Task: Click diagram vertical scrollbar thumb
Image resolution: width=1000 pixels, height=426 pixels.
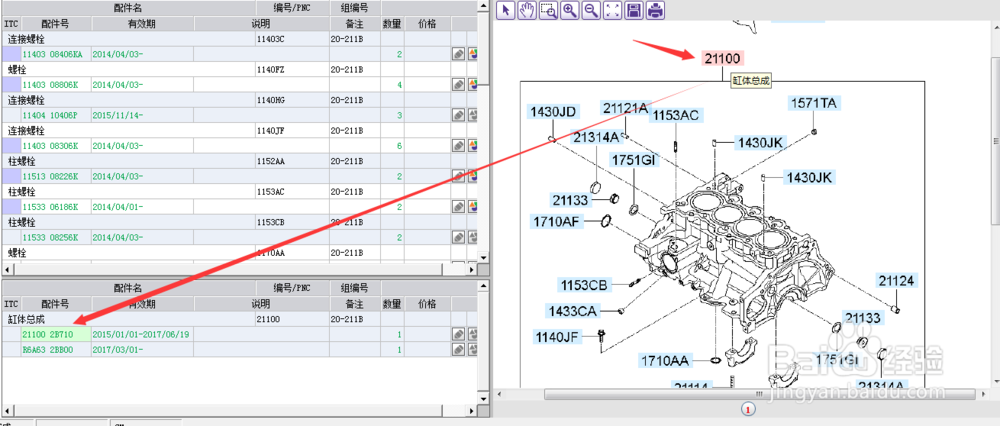Action: click(x=995, y=140)
